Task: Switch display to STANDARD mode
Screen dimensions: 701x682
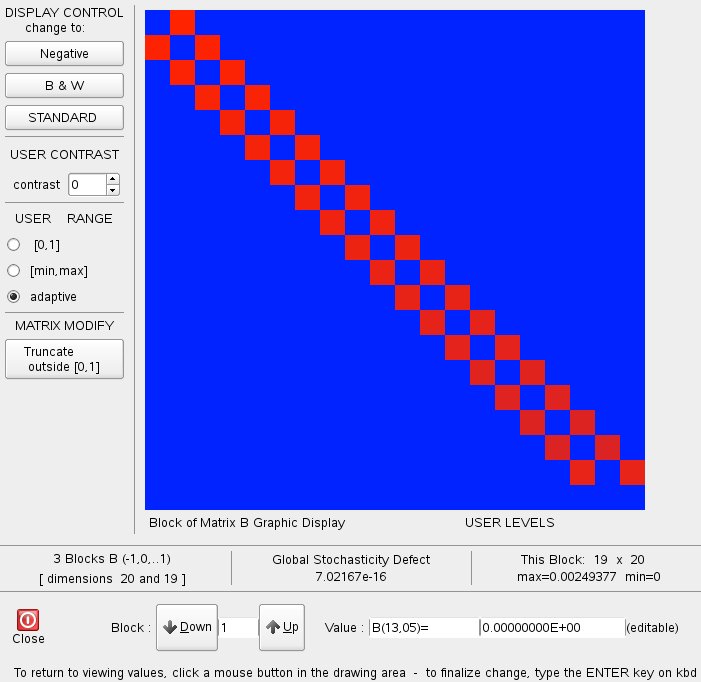Action: [x=63, y=117]
